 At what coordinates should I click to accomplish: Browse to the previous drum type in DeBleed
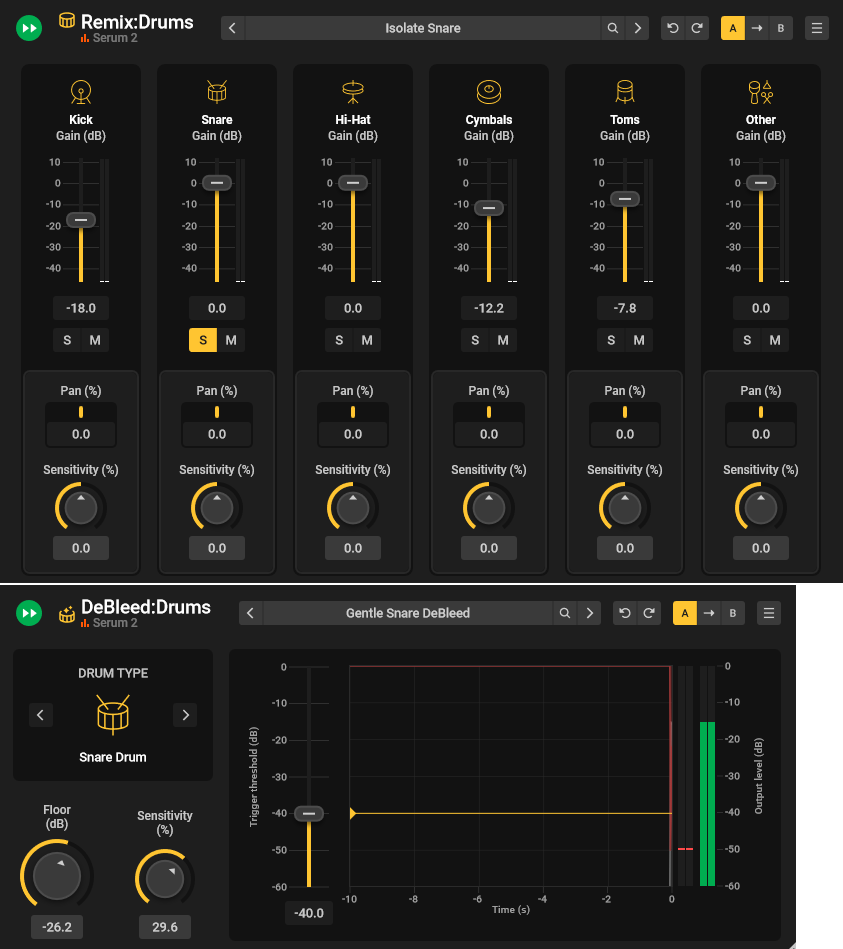point(40,715)
